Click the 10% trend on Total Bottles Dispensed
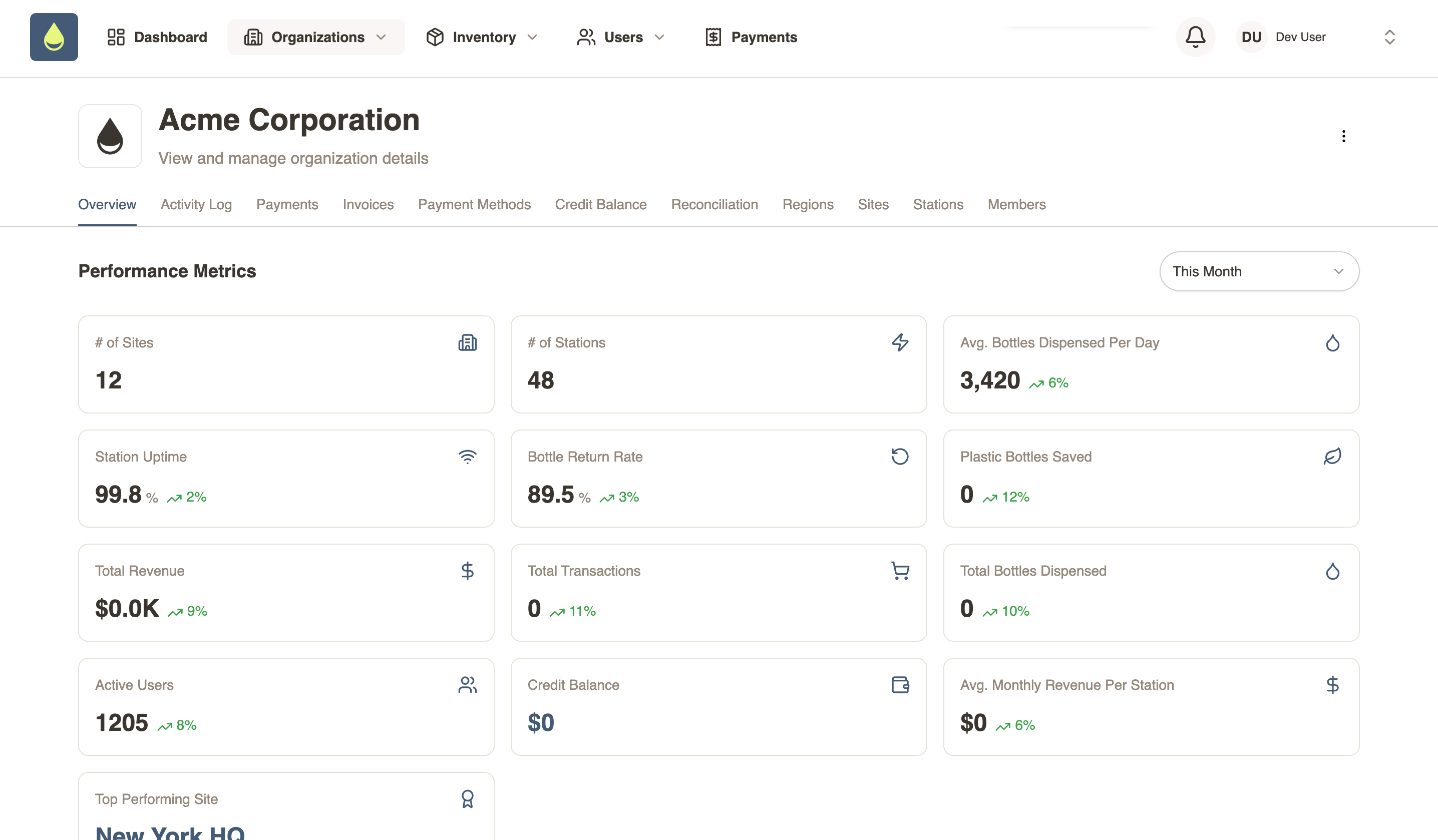1438x840 pixels. [x=1006, y=611]
